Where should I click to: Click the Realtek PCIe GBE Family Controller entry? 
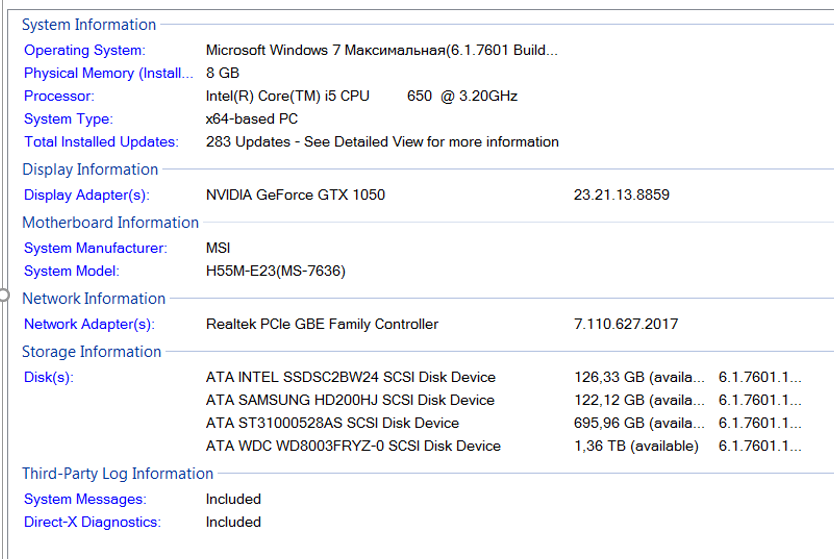tap(322, 324)
